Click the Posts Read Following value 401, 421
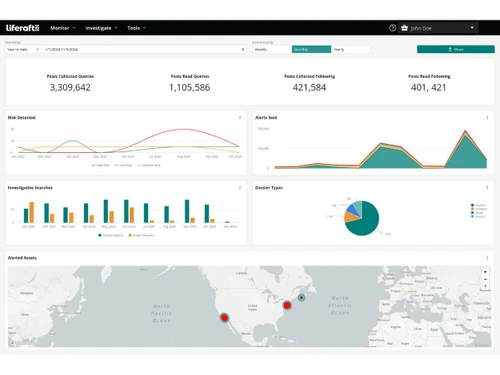 point(429,88)
